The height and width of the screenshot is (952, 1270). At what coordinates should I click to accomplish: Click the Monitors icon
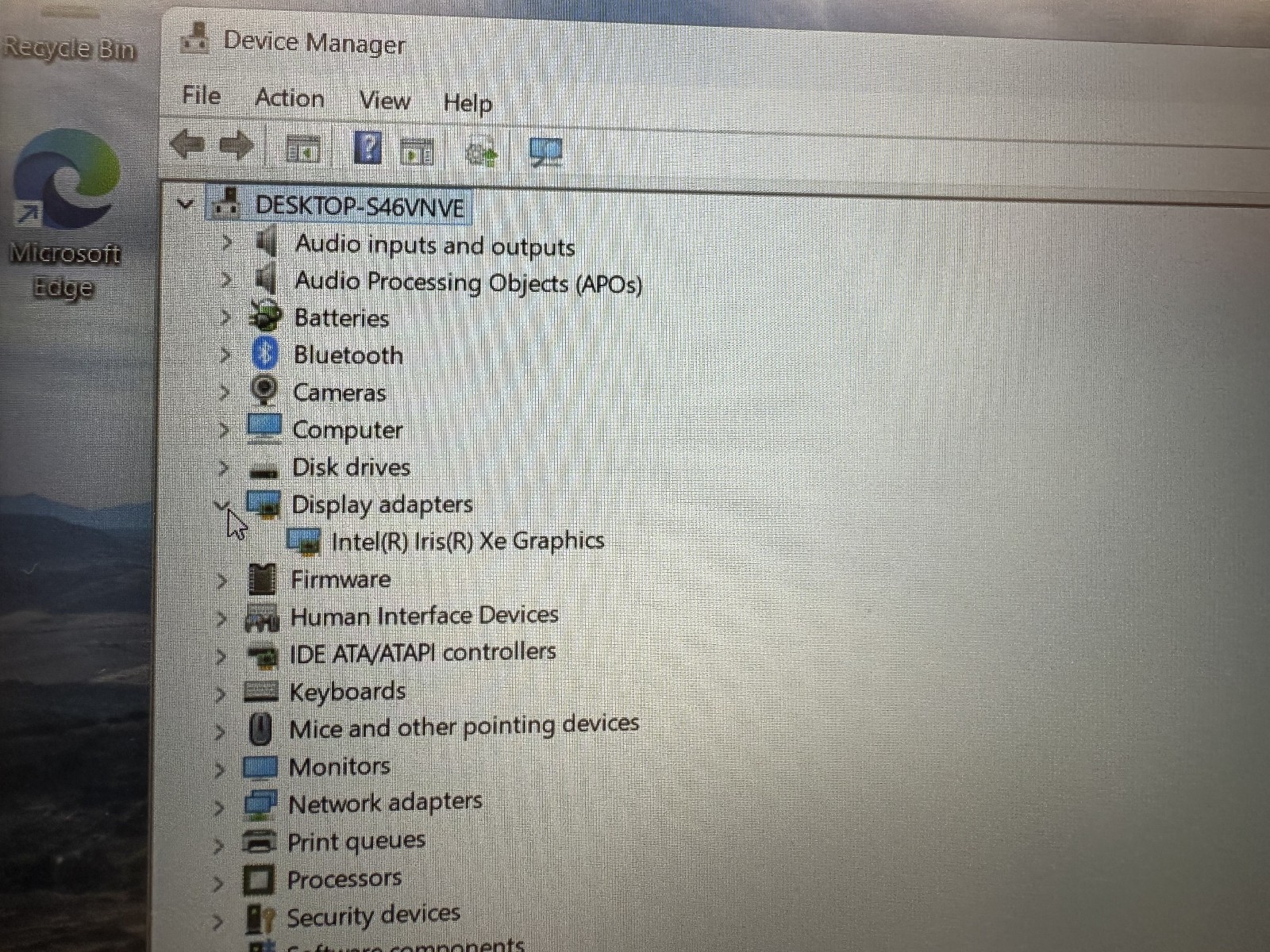tap(260, 767)
